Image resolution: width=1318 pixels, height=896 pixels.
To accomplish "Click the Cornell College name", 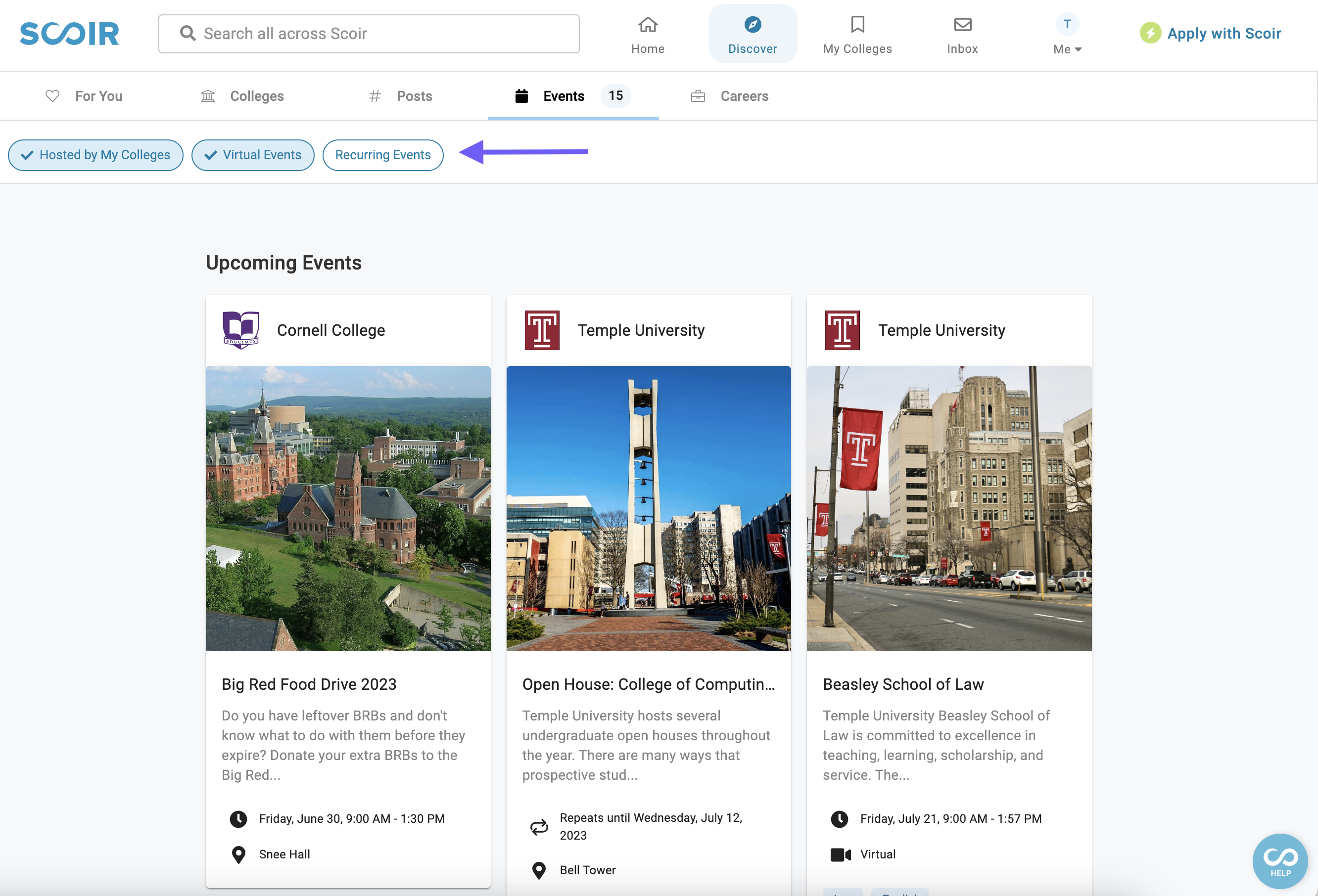I will point(330,330).
